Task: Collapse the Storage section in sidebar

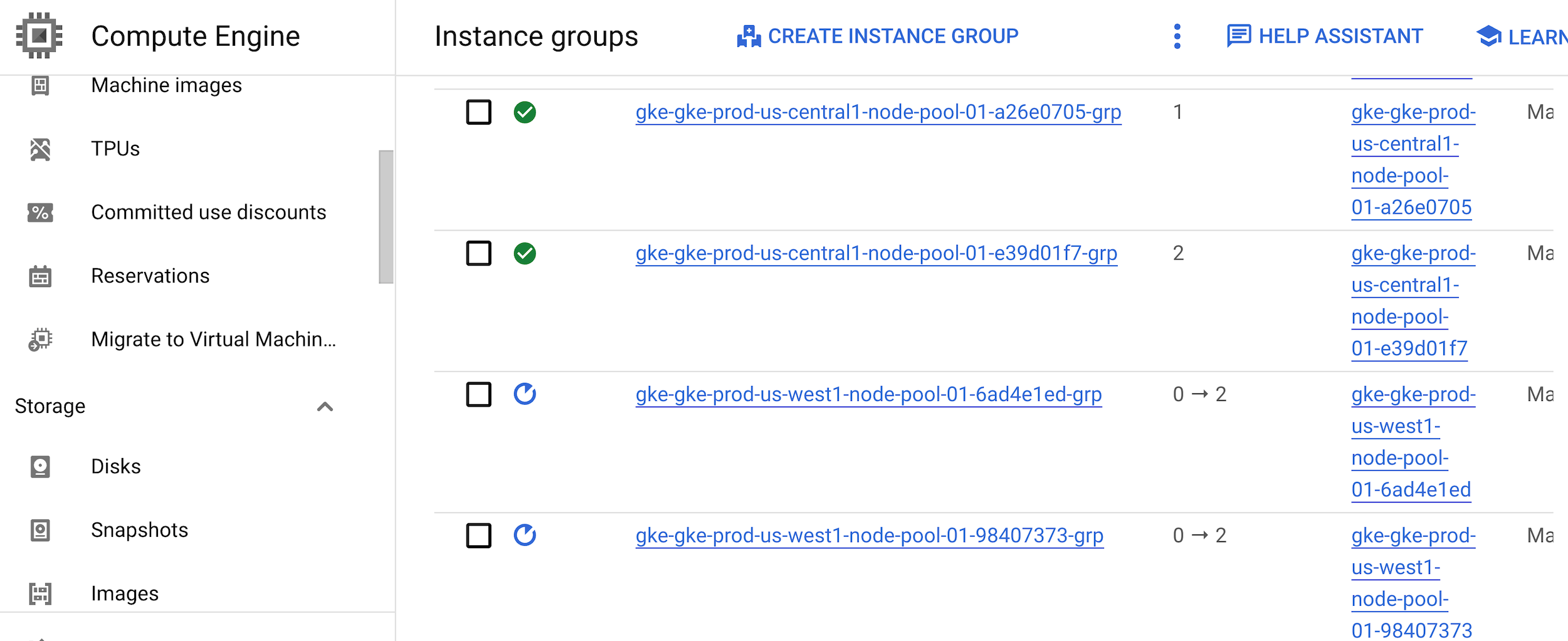Action: pos(325,407)
